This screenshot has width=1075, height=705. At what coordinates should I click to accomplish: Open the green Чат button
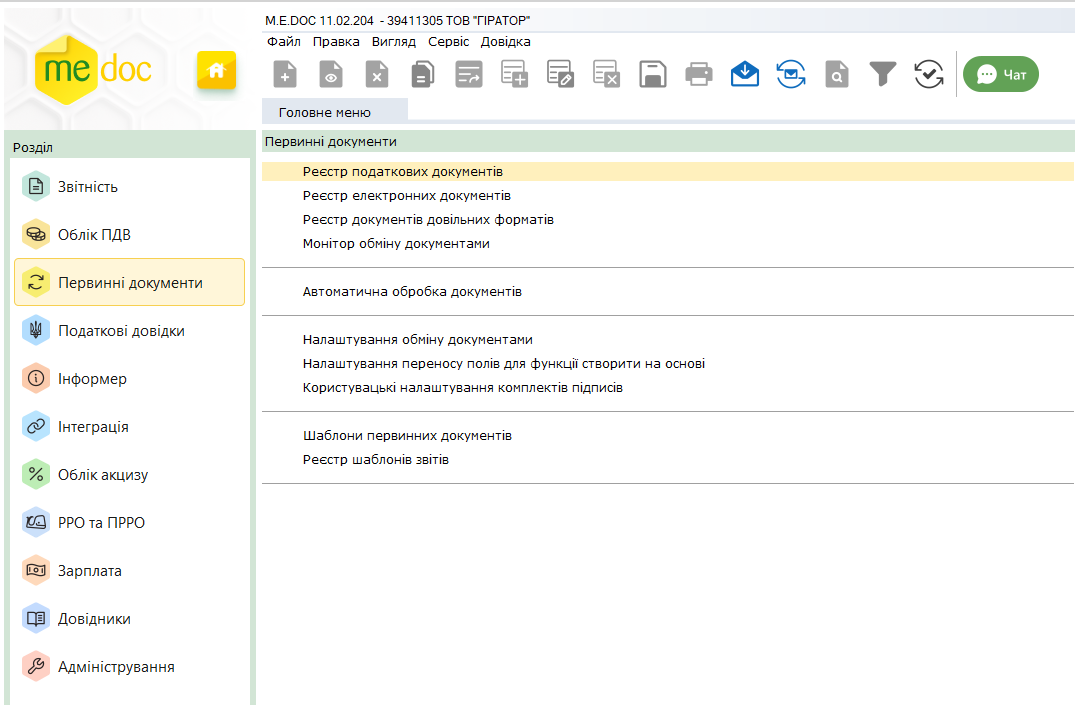click(1000, 74)
